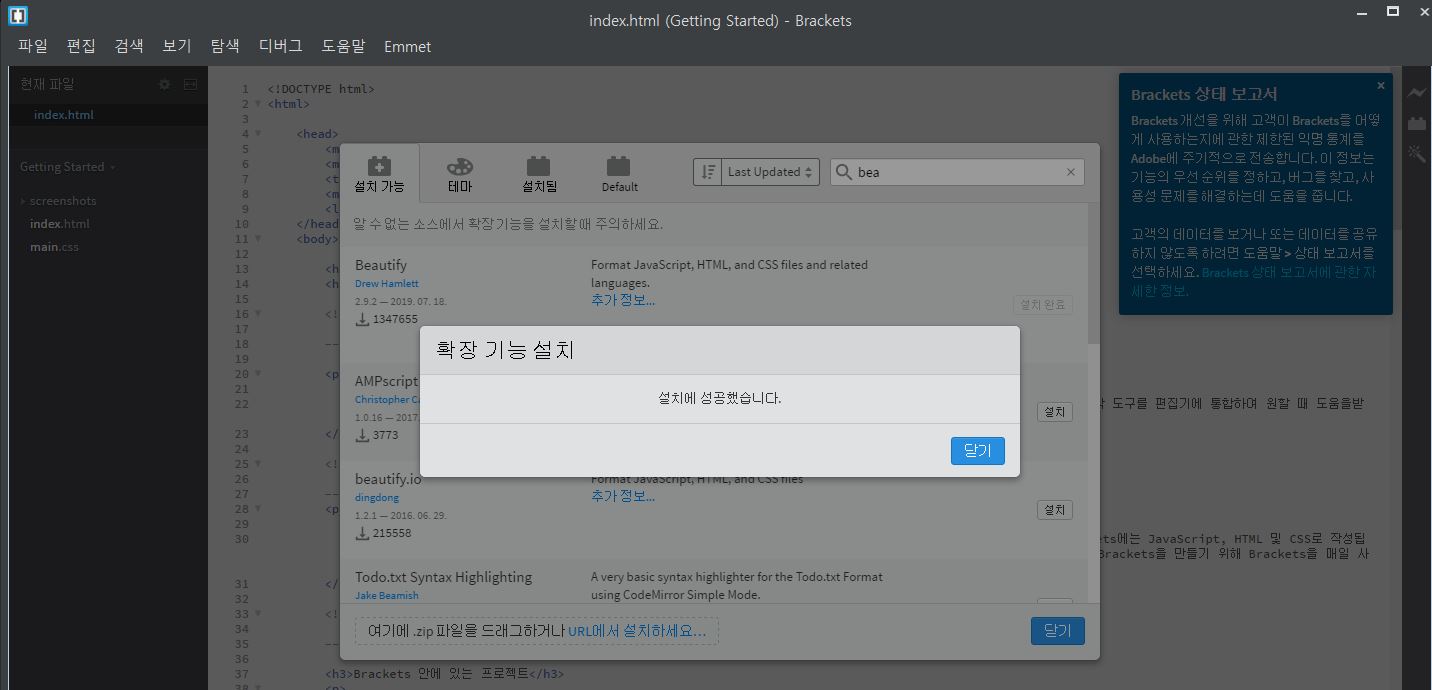The image size is (1432, 690).
Task: Collapse fold arrow on line 33
Action: [x=258, y=614]
